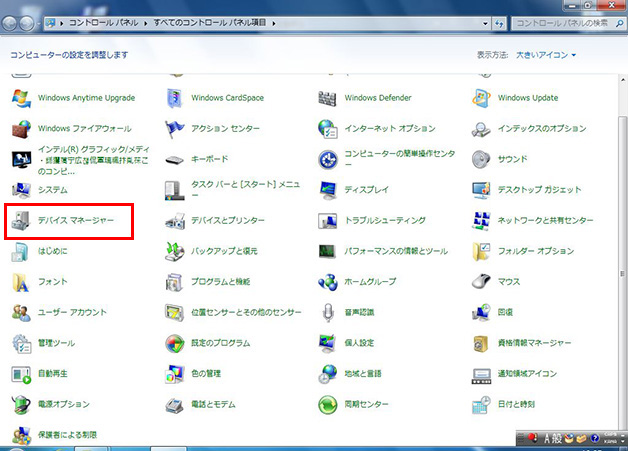Viewport: 628px width, 451px height.
Task: Open Windows Defender
Action: pos(365,98)
